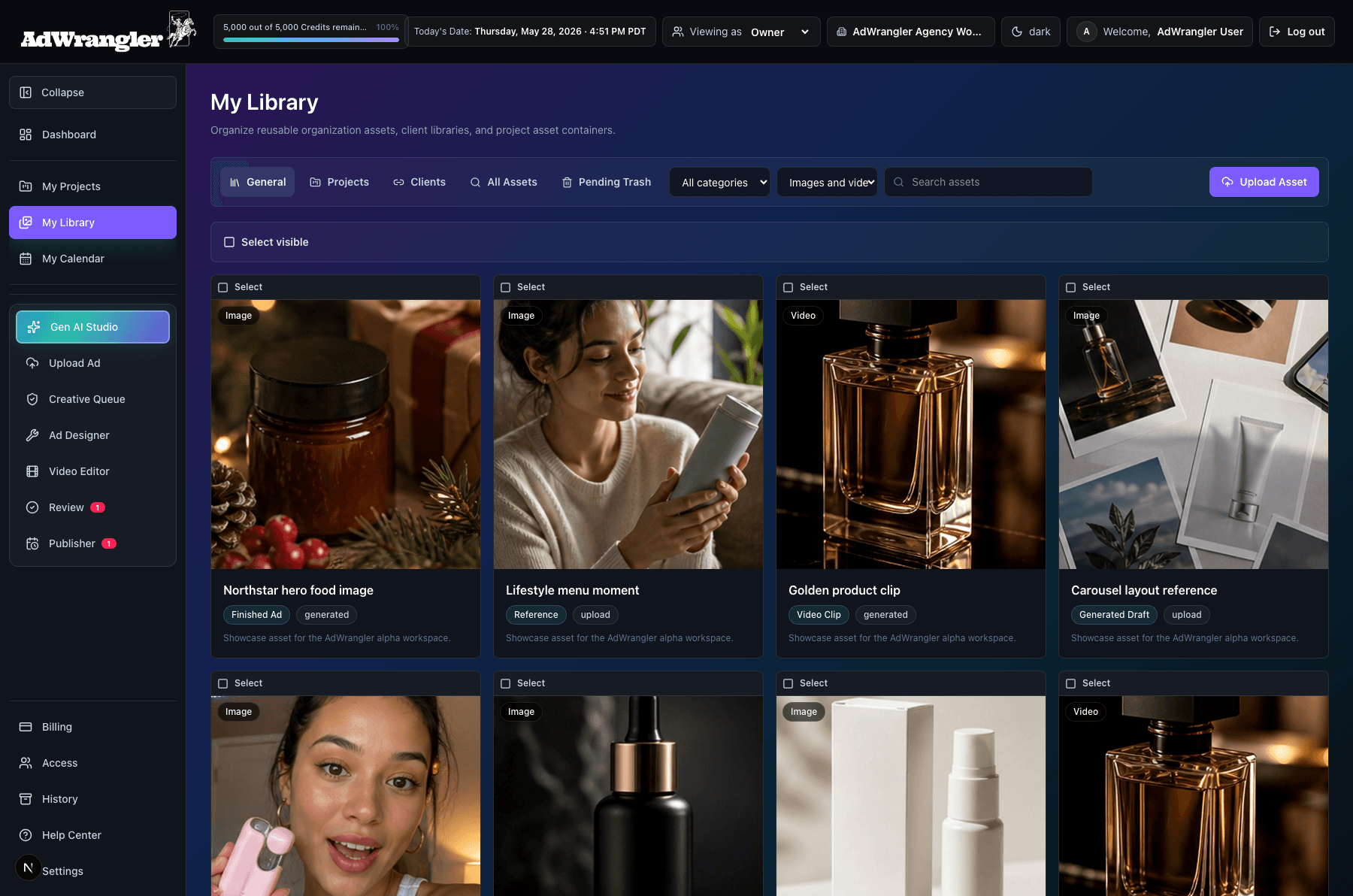
Task: Open the Golden product clip thumbnail
Action: tap(911, 434)
